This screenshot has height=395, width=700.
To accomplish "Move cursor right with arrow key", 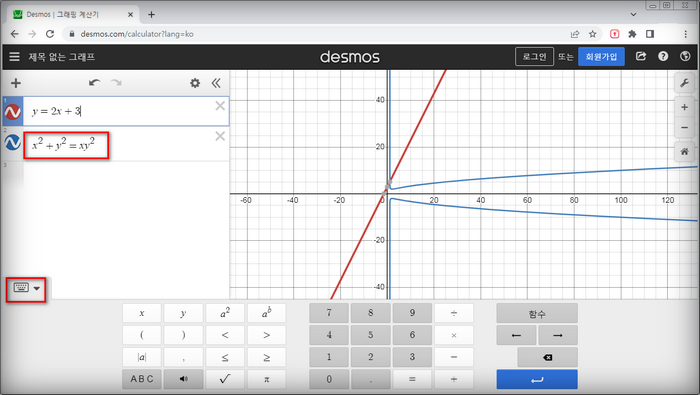I will (558, 335).
